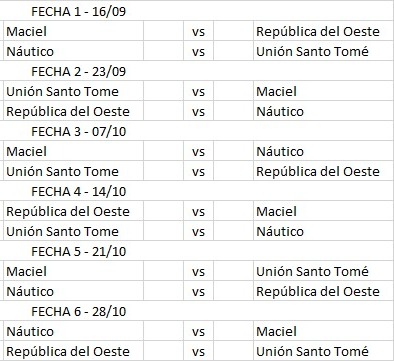Click Náutico home cell under FECHA 5
This screenshot has width=394, height=361.
coord(73,291)
